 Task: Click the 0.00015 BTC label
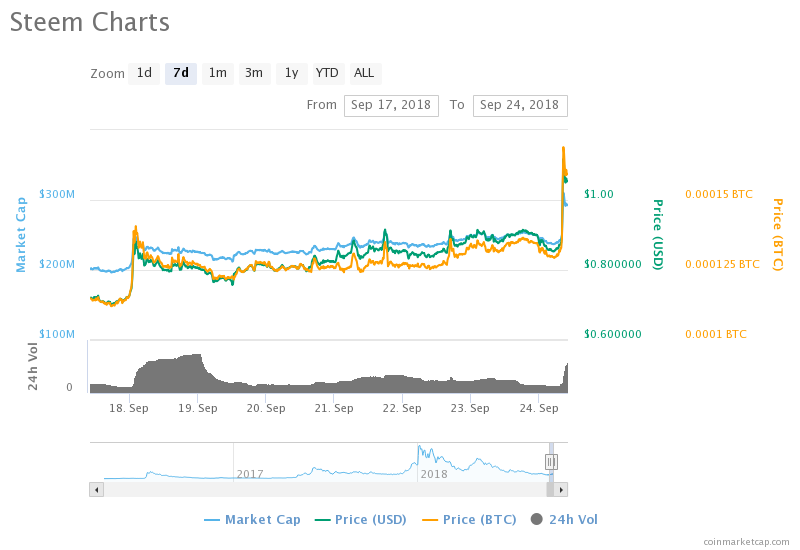(x=719, y=194)
